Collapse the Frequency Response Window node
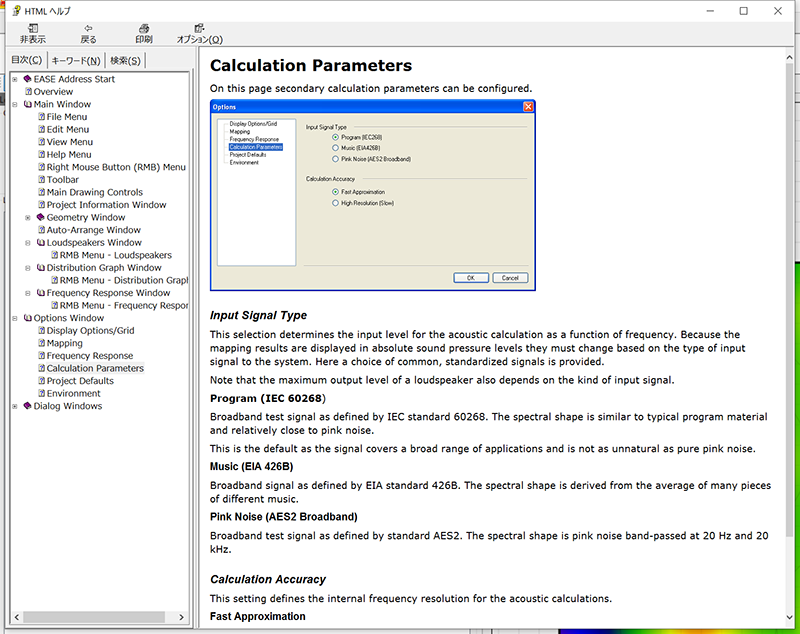The width and height of the screenshot is (800, 634). pyautogui.click(x=28, y=293)
